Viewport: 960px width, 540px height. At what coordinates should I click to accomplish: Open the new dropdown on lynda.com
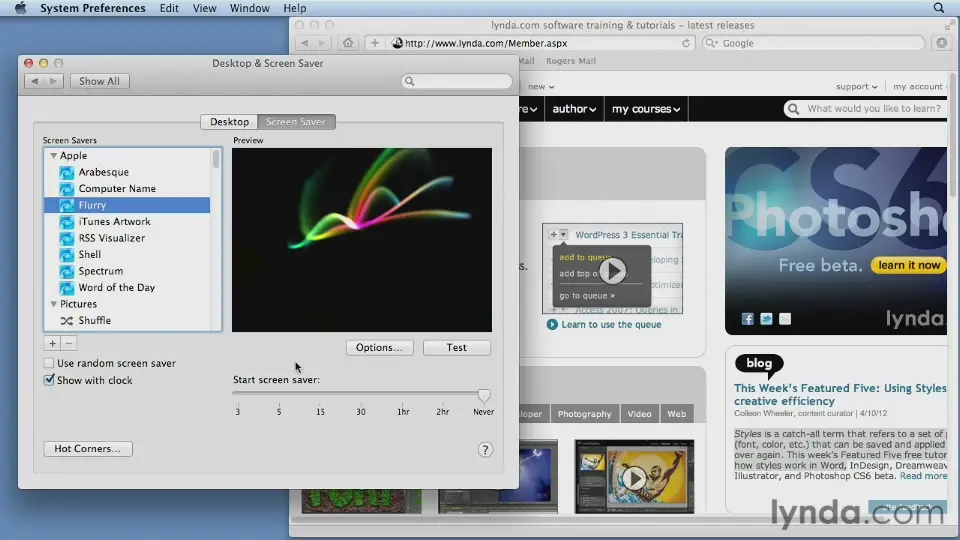click(x=541, y=86)
